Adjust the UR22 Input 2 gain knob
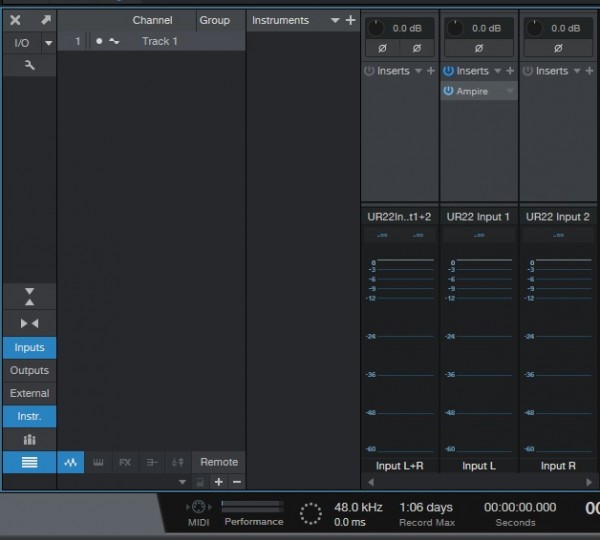This screenshot has width=600, height=540. (x=535, y=28)
